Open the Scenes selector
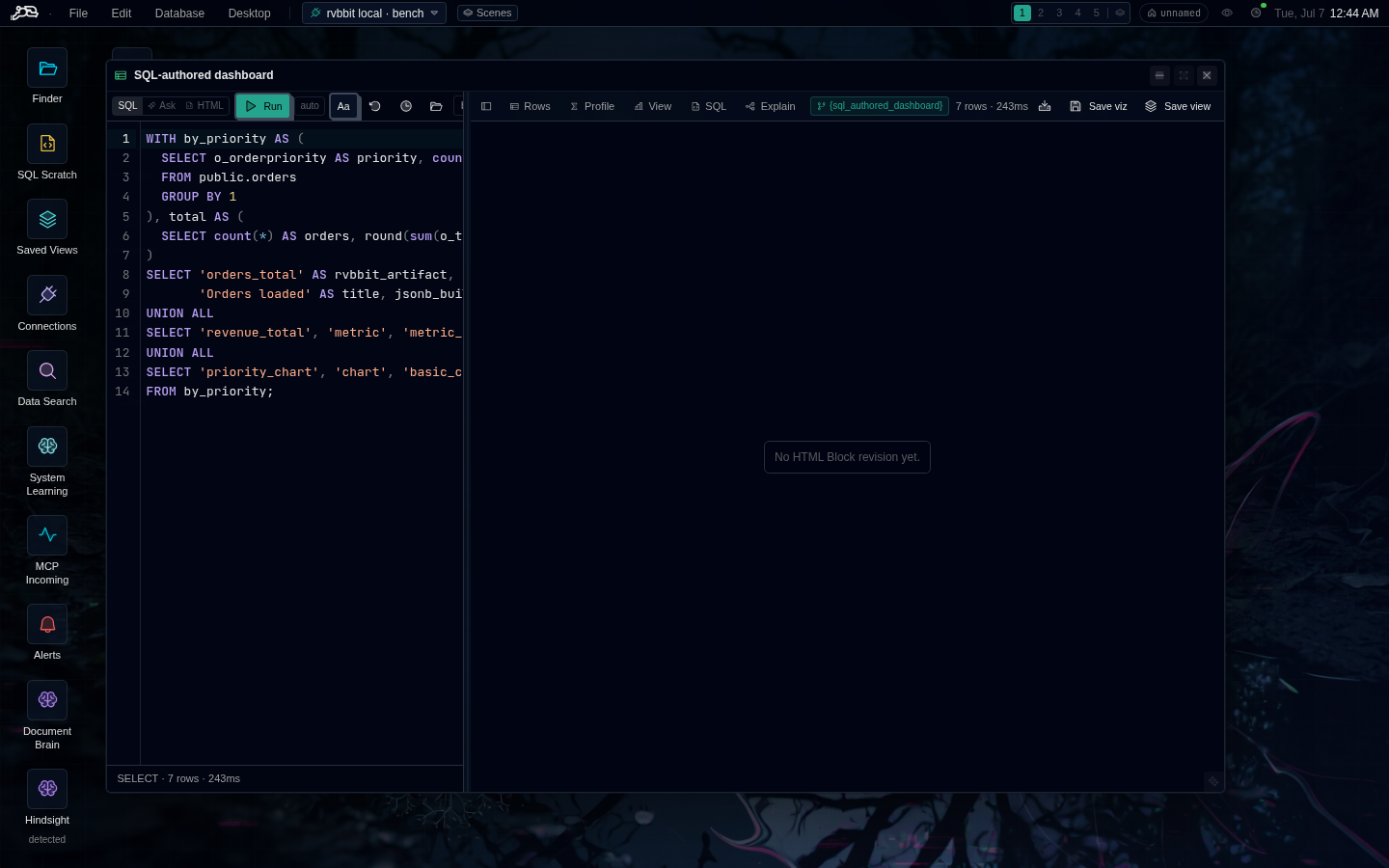 [487, 13]
